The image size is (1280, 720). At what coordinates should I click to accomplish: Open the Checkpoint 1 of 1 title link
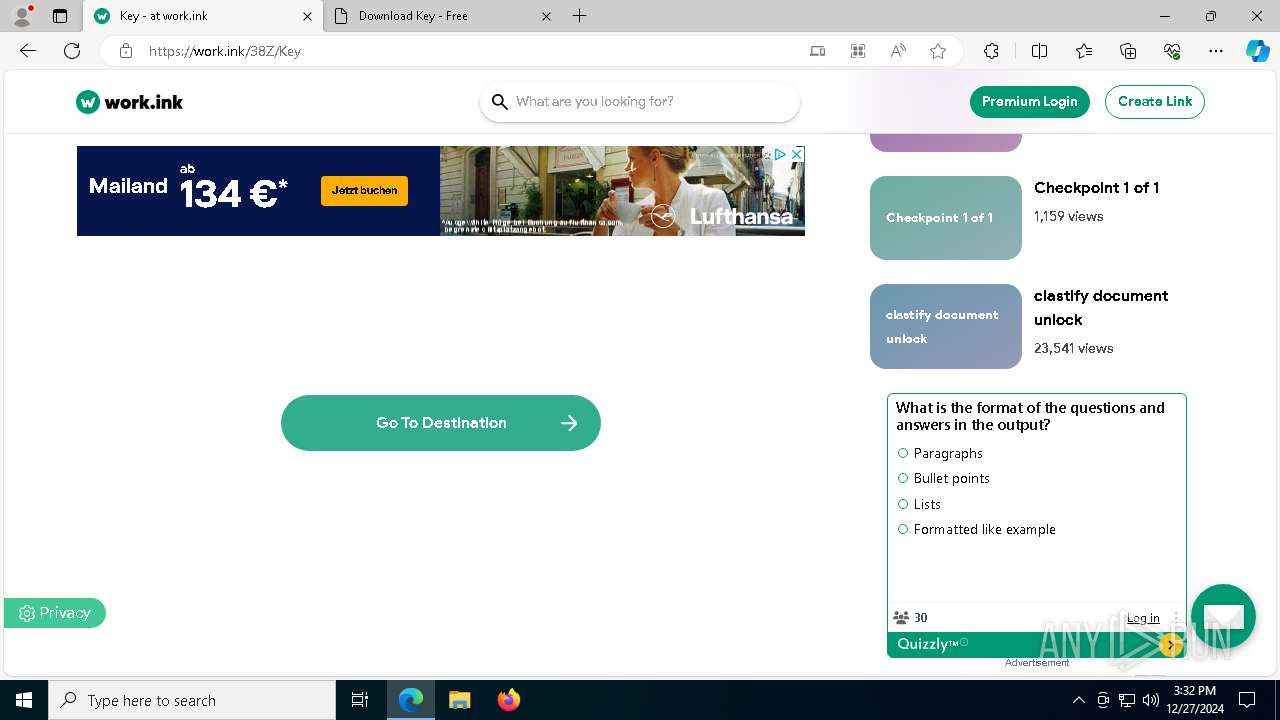pyautogui.click(x=1097, y=188)
